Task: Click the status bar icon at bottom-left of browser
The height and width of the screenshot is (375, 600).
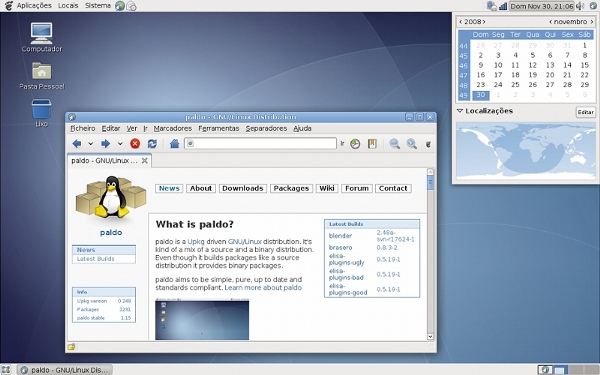Action: [71, 347]
